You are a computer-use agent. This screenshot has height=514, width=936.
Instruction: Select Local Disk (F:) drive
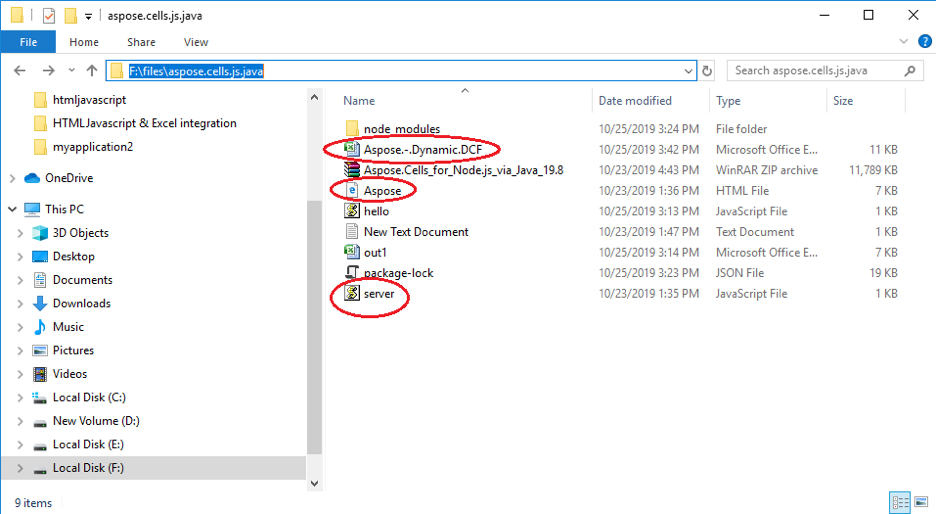(x=88, y=468)
